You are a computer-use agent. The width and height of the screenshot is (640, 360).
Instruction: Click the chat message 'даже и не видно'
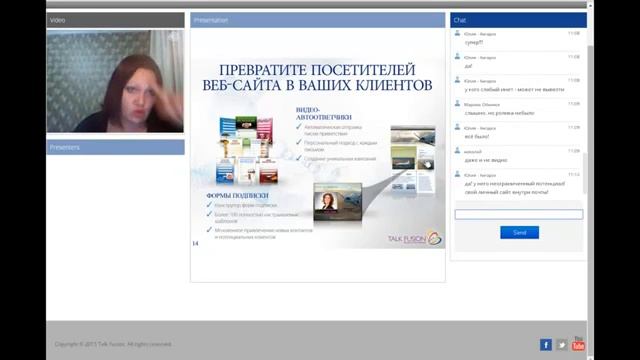486,160
